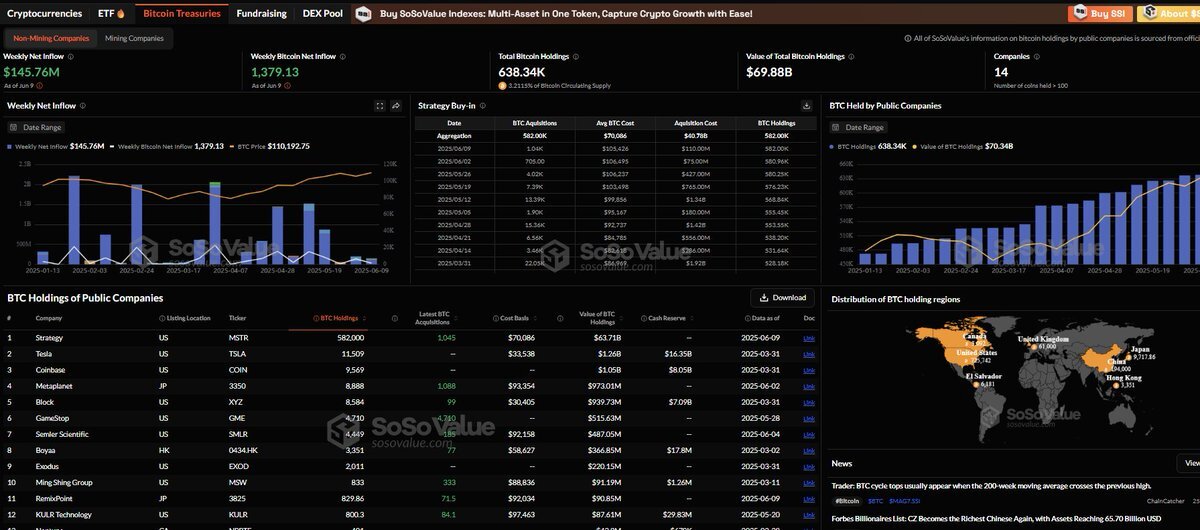The height and width of the screenshot is (530, 1200).
Task: Download BTC Holdings of Public Companies table
Action: 782,297
